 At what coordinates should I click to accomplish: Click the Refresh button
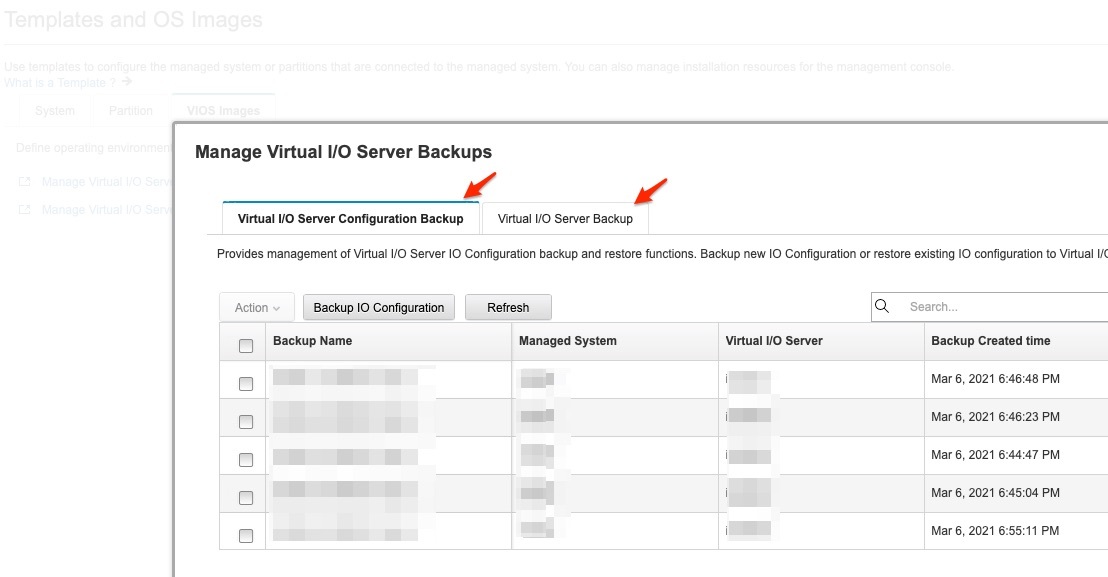point(508,308)
